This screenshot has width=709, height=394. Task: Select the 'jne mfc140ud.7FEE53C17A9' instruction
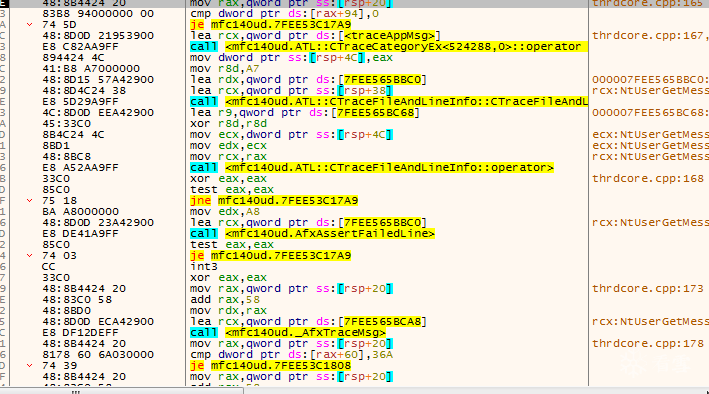[274, 200]
